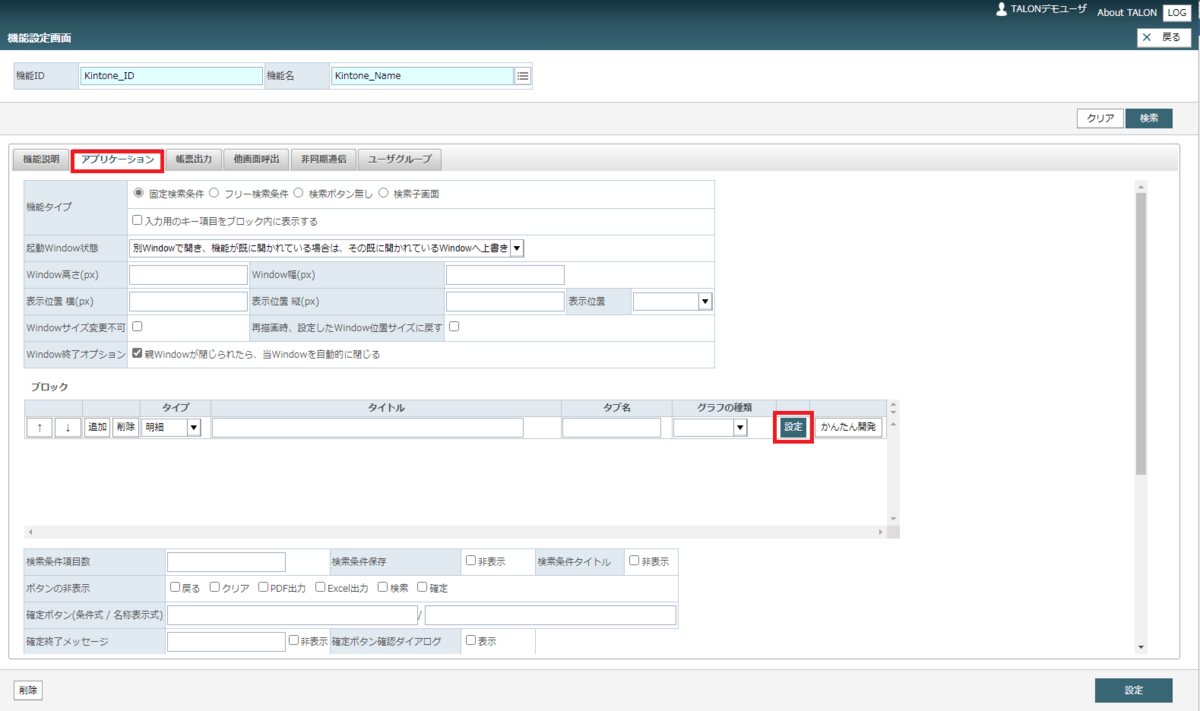Click the bottom-left 削除 button
1200x711 pixels.
pyautogui.click(x=28, y=690)
